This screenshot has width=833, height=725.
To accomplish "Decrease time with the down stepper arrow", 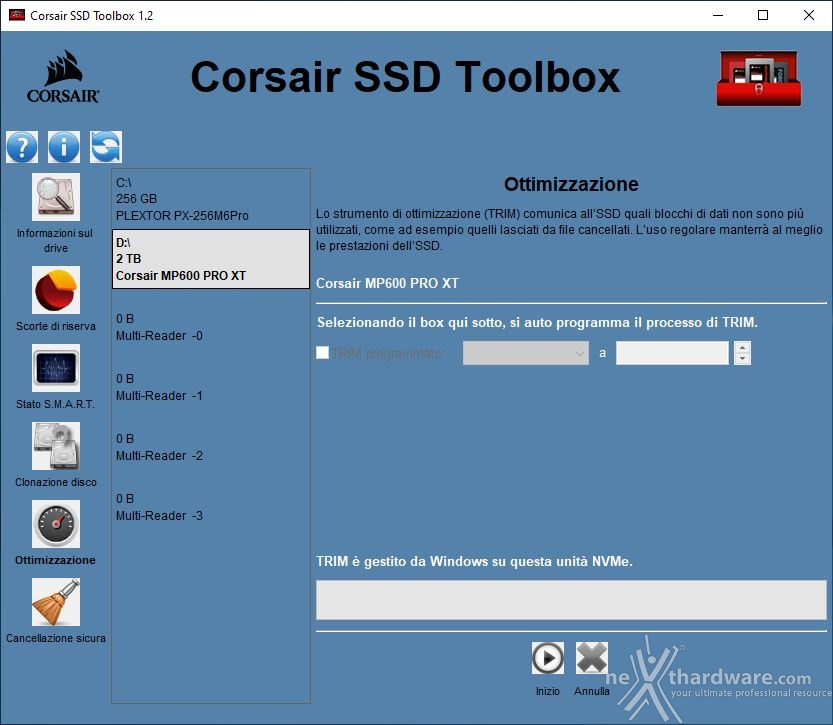I will (x=742, y=359).
